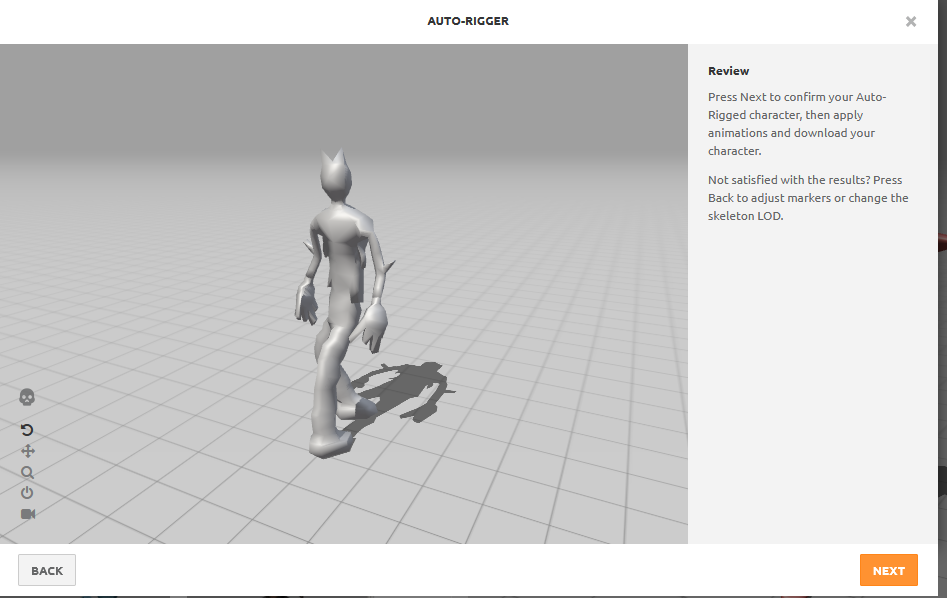Click the Review heading
Image resolution: width=947 pixels, height=598 pixels.
[728, 71]
